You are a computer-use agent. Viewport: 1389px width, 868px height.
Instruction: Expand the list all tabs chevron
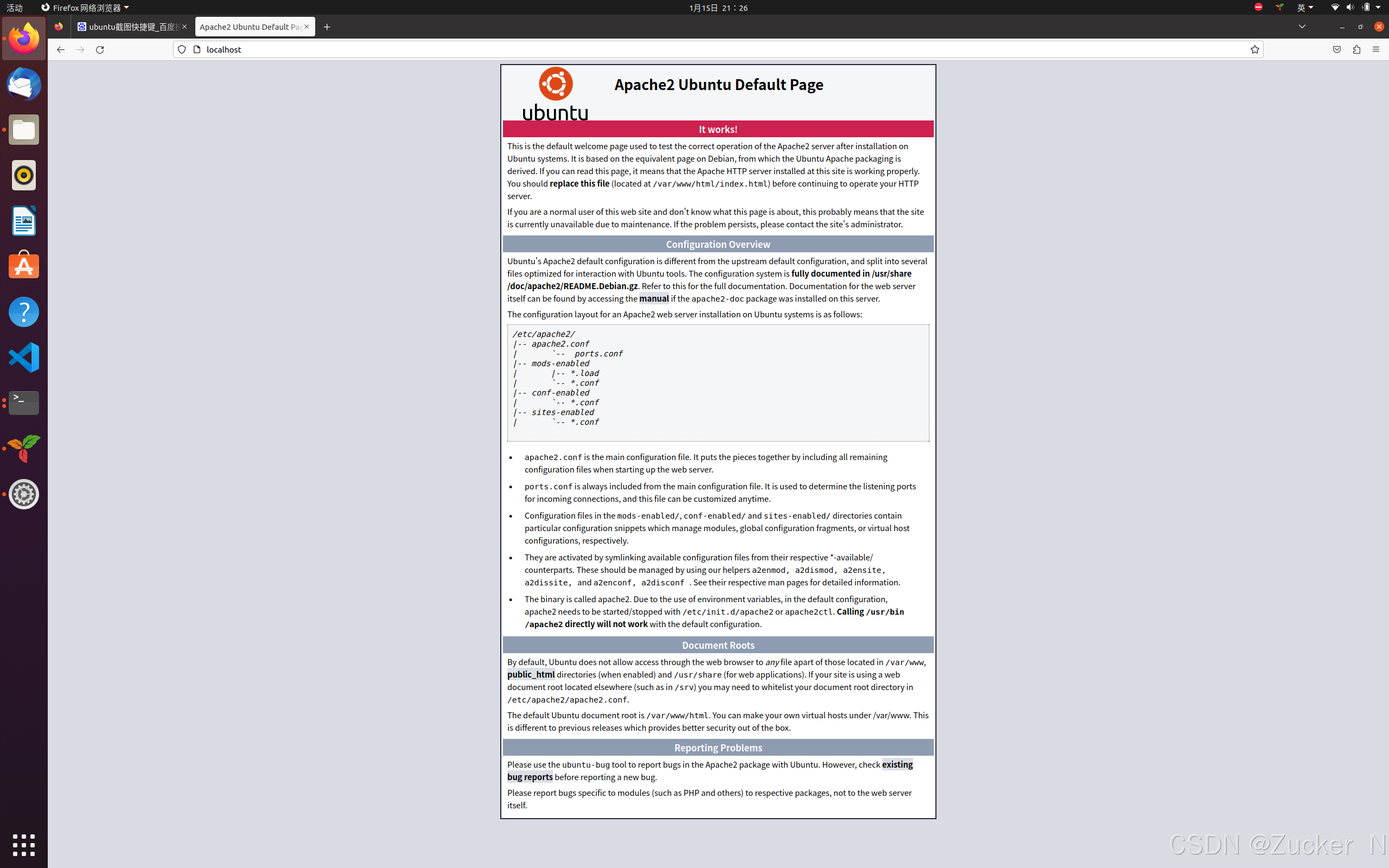[x=1302, y=27]
